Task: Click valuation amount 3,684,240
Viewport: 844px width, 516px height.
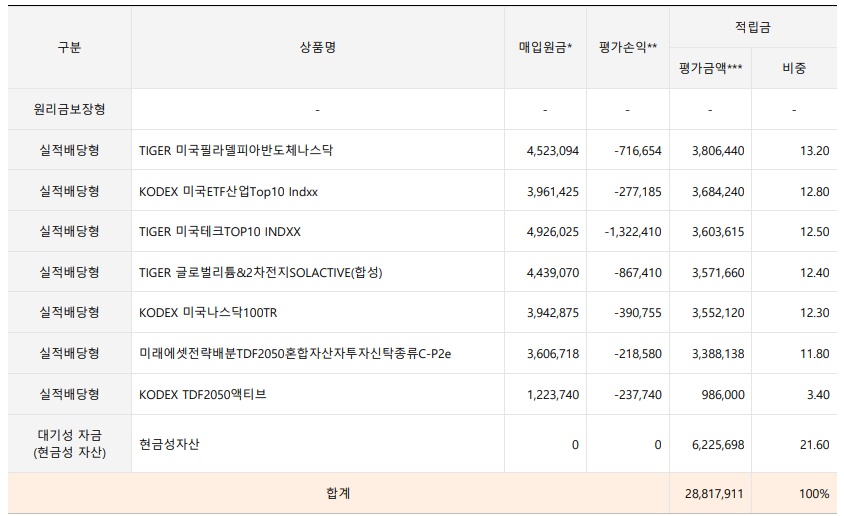Action: pyautogui.click(x=718, y=192)
